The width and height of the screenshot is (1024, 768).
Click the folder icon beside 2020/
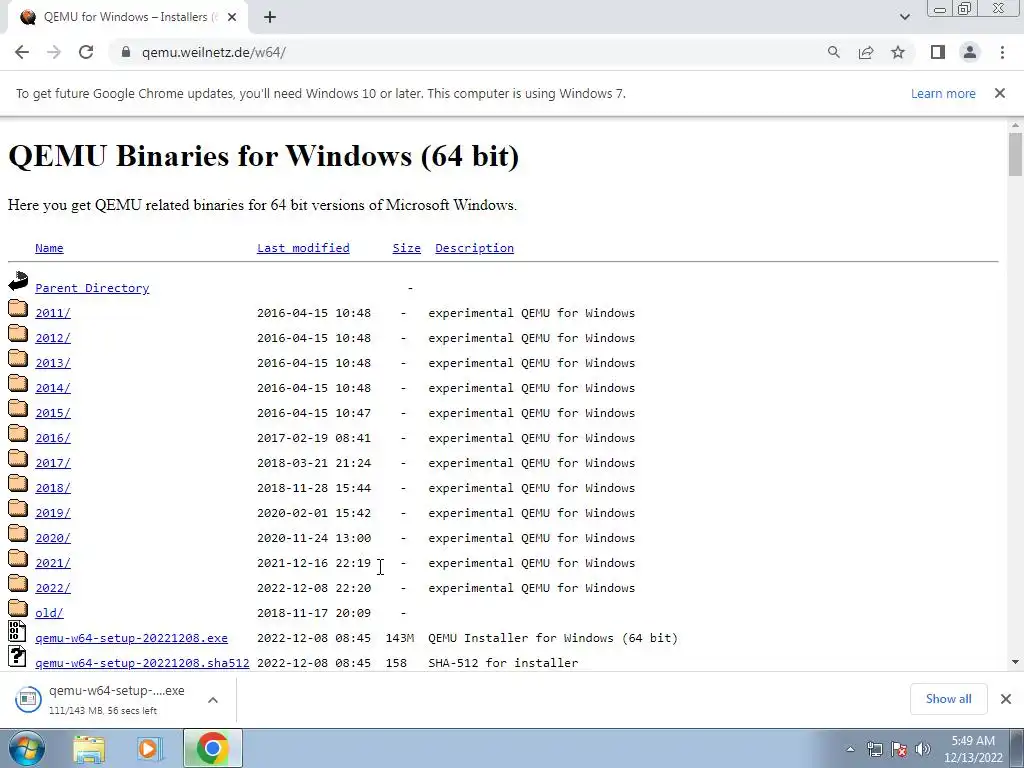pos(18,534)
